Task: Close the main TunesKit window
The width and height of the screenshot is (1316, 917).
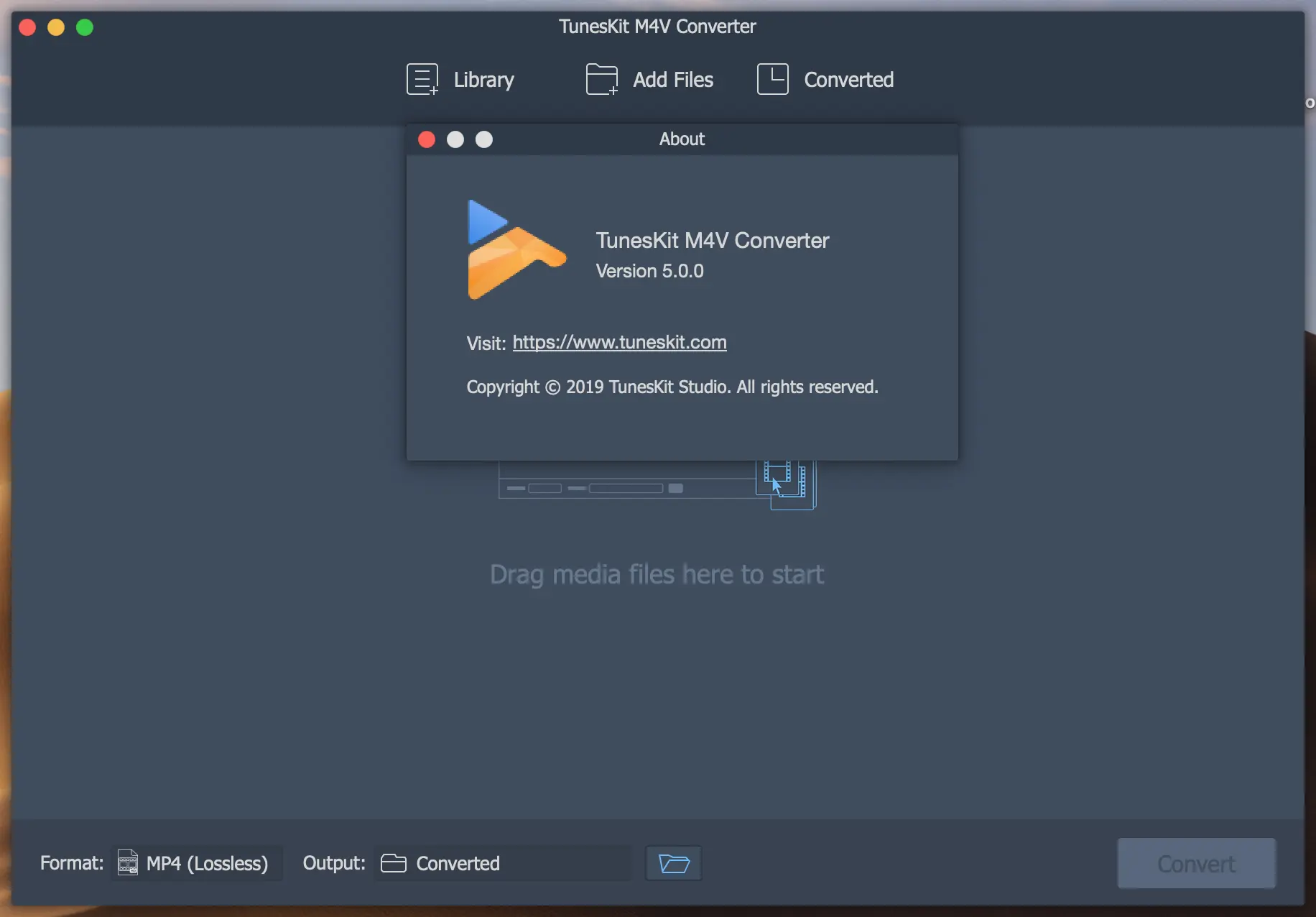Action: (27, 27)
